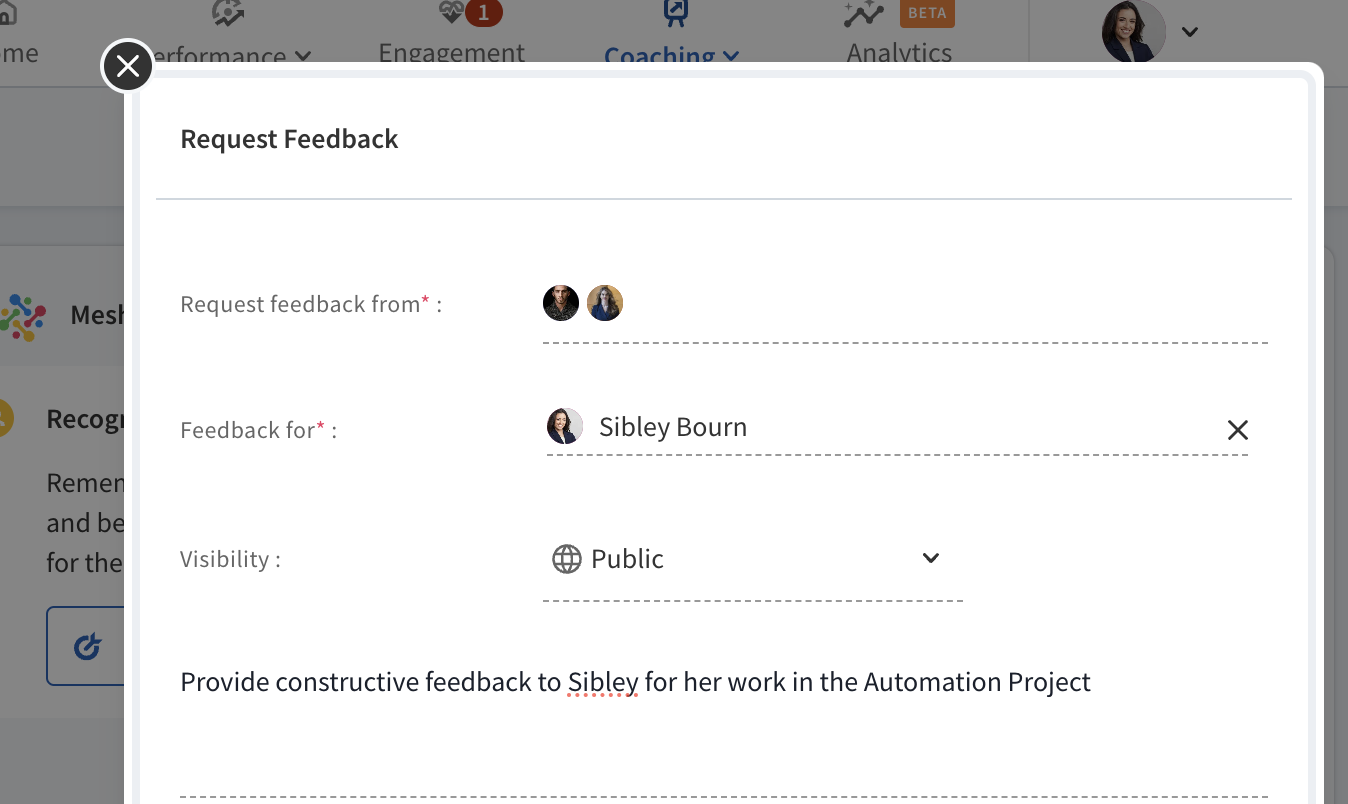The height and width of the screenshot is (804, 1348).
Task: Open the Coaching menu
Action: point(672,55)
